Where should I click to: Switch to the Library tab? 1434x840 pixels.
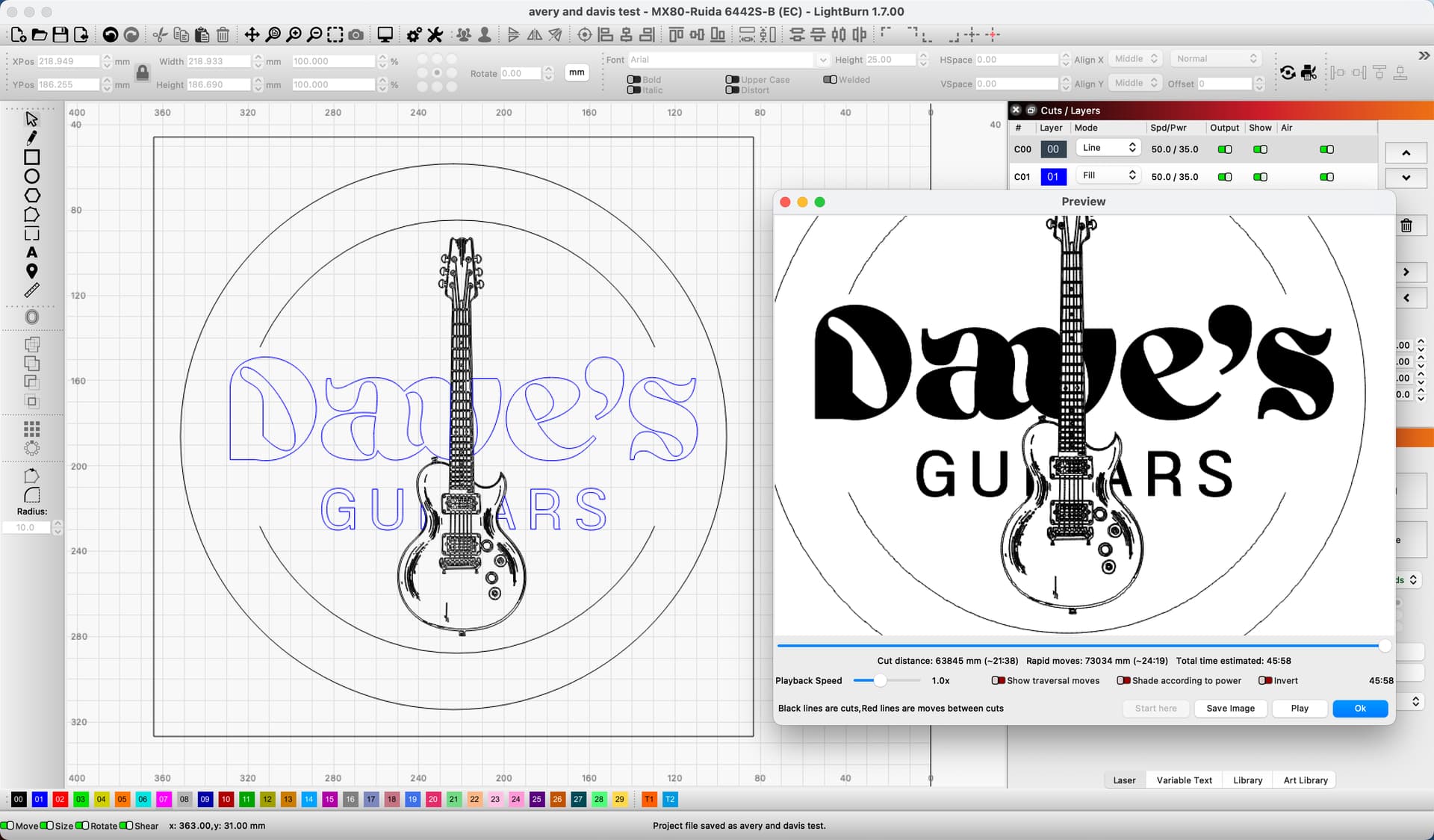pos(1247,780)
